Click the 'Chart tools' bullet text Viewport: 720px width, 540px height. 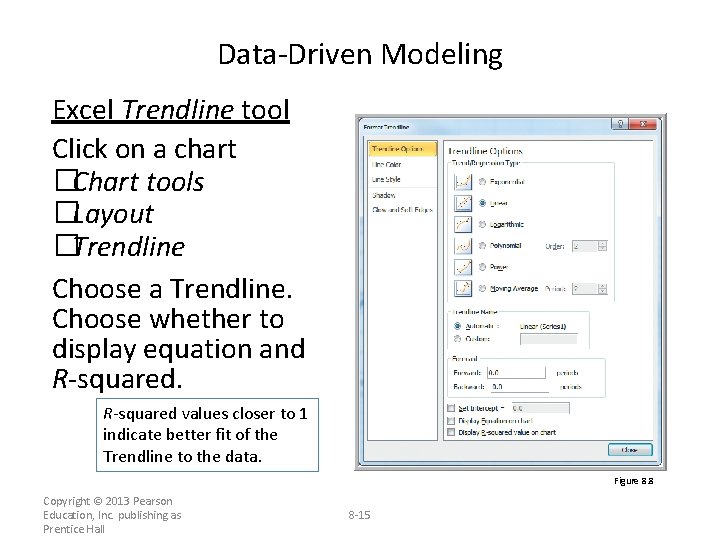coord(139,182)
